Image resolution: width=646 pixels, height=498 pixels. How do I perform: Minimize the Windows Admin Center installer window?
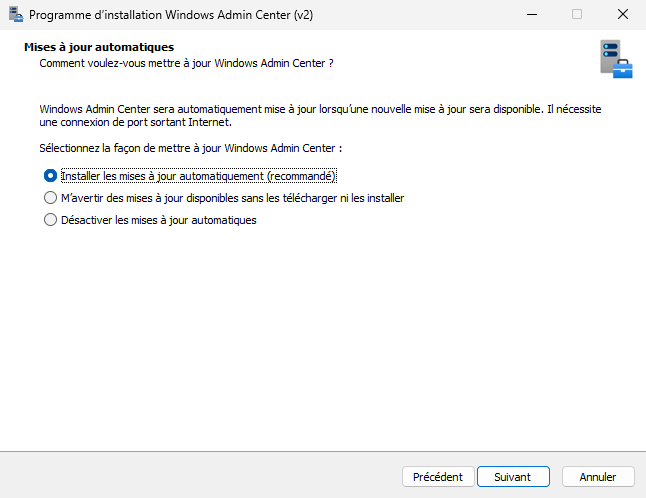pyautogui.click(x=531, y=15)
